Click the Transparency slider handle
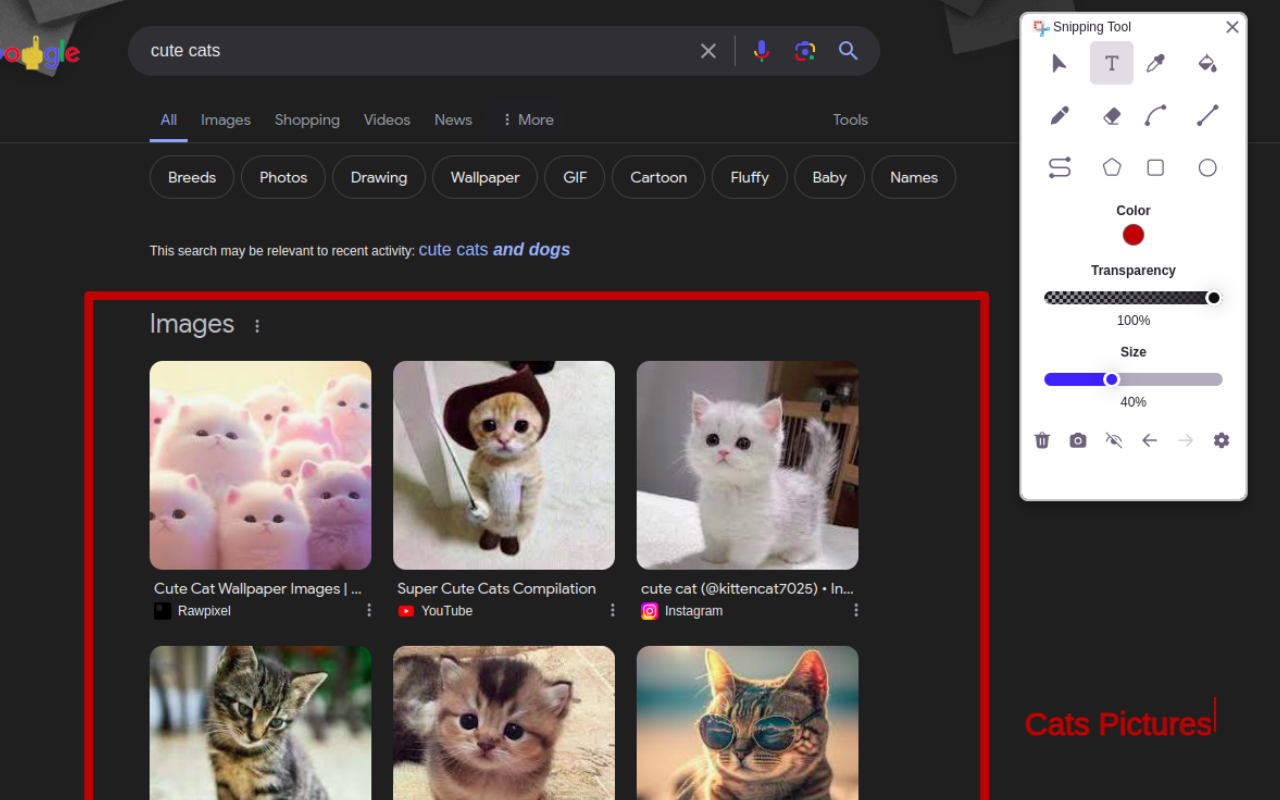This screenshot has height=800, width=1280. (1214, 298)
